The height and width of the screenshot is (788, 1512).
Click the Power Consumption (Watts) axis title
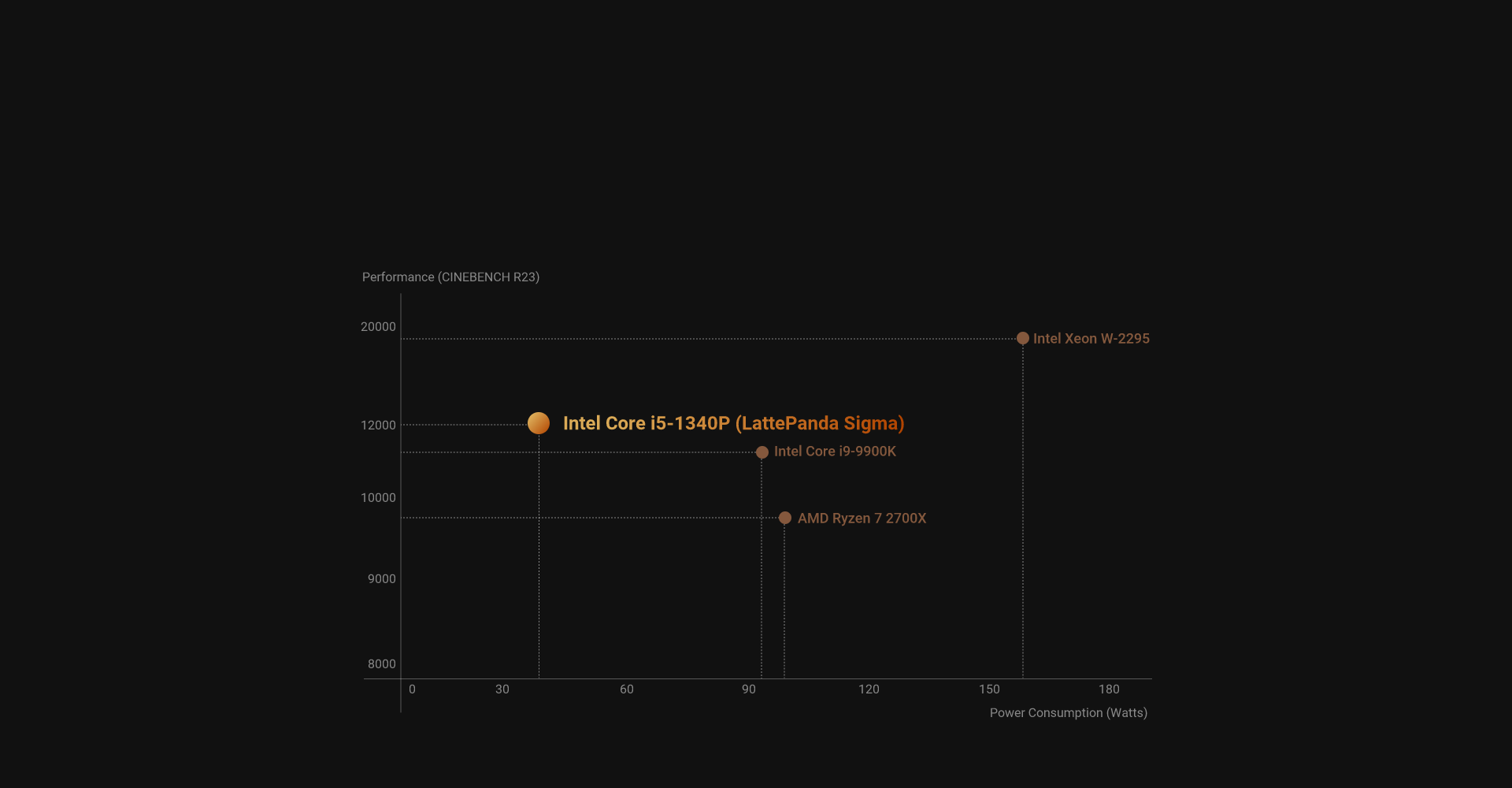pos(1068,713)
